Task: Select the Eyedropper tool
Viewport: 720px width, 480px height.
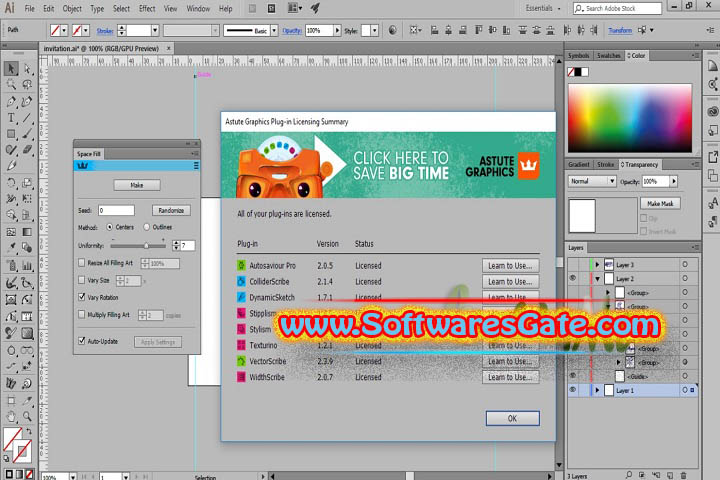Action: click(x=11, y=248)
